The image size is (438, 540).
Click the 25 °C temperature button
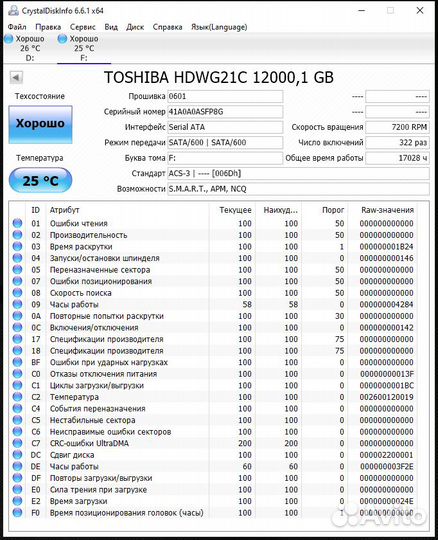(x=40, y=180)
